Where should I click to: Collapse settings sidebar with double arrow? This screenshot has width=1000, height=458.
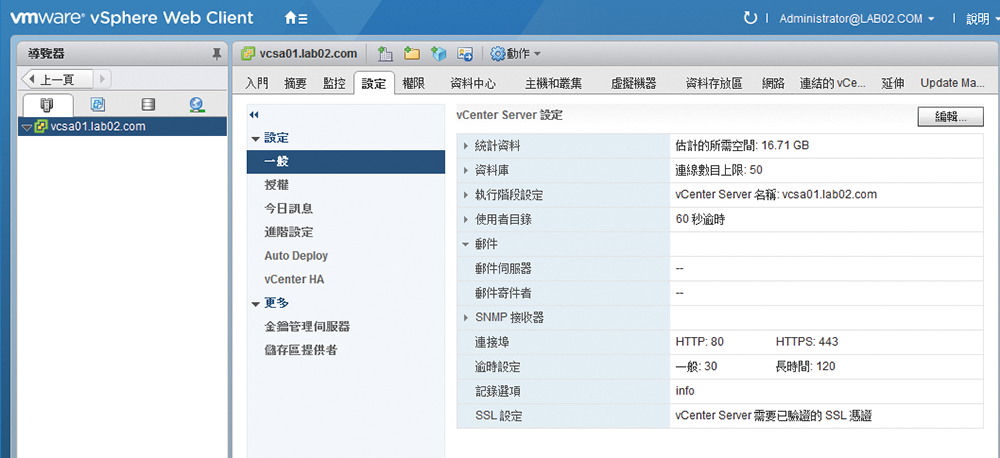(254, 115)
